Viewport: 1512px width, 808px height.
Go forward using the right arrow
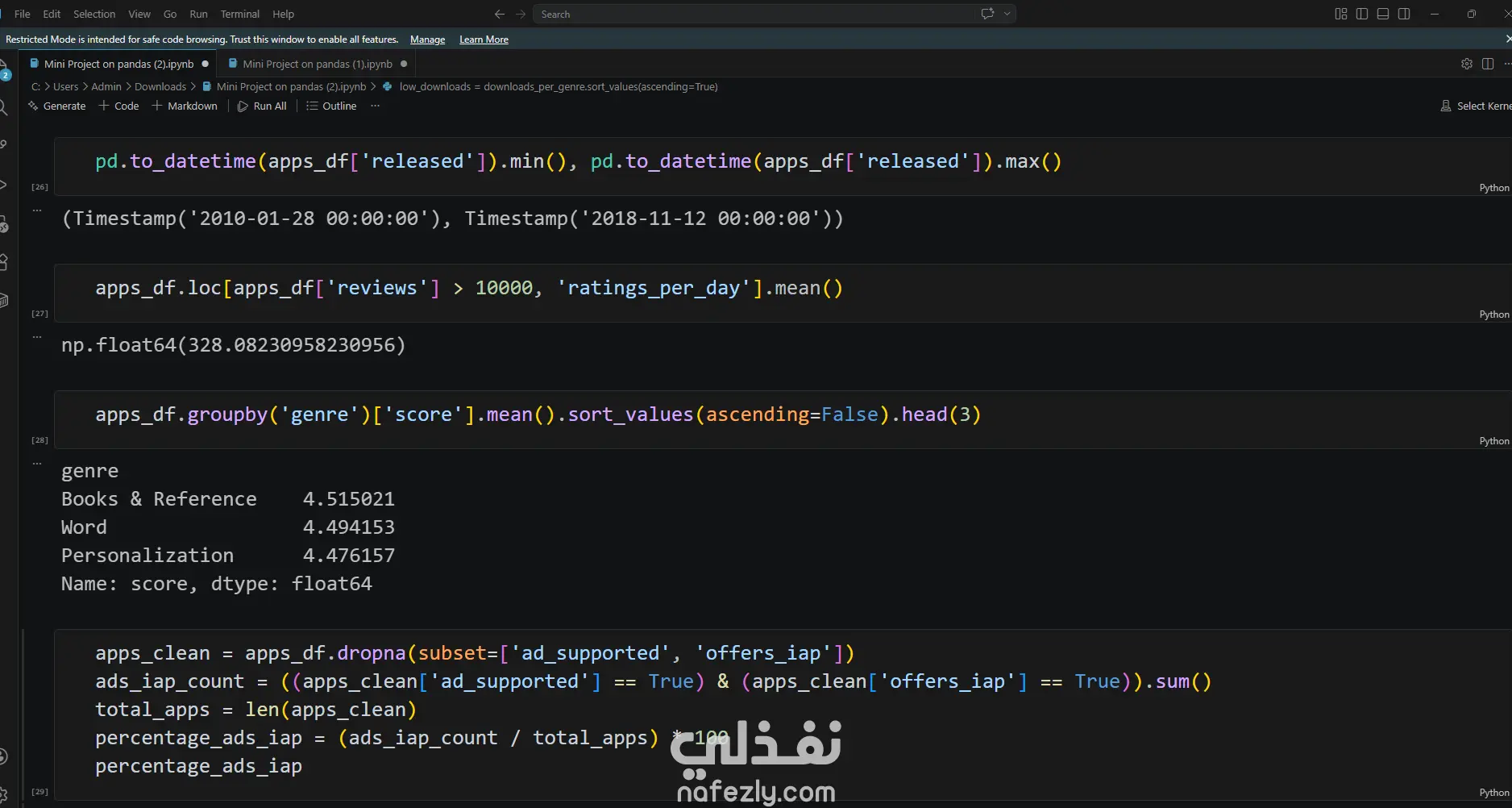click(521, 14)
